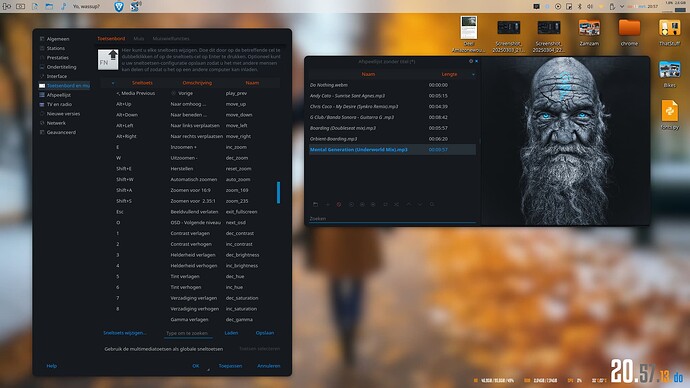Switch to the Muis tab
This screenshot has width=690, height=388.
click(139, 39)
